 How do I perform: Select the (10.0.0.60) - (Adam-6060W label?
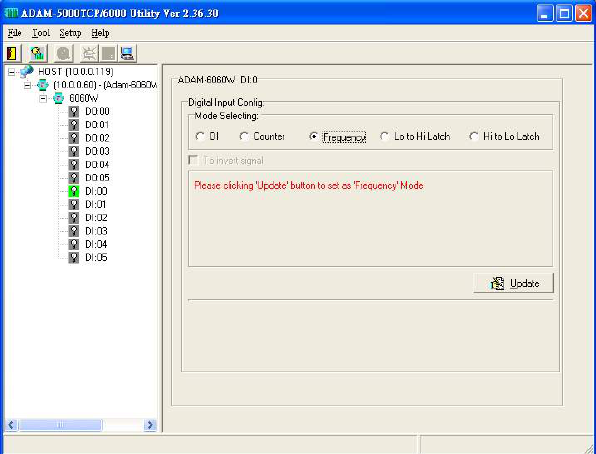tap(105, 85)
